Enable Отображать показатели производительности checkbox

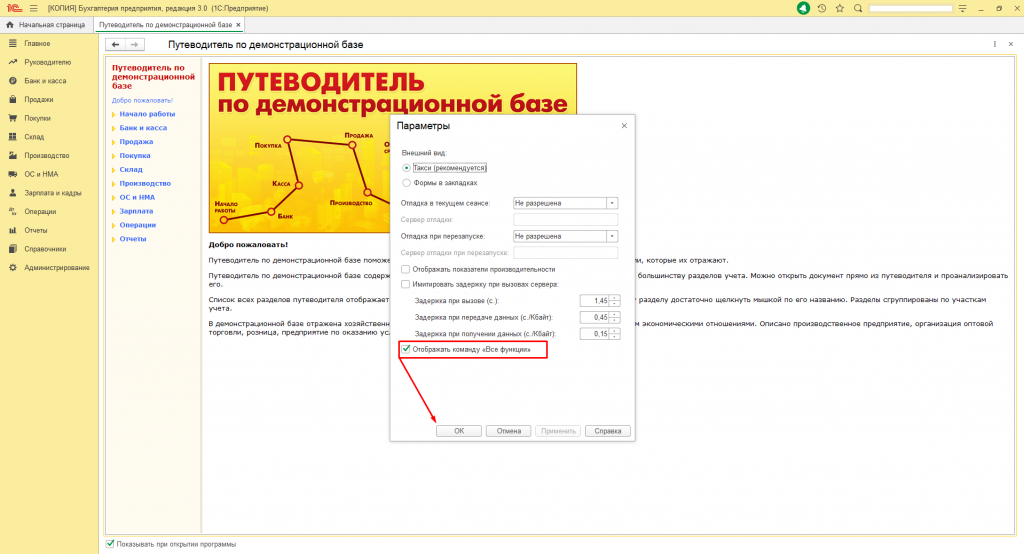click(406, 269)
